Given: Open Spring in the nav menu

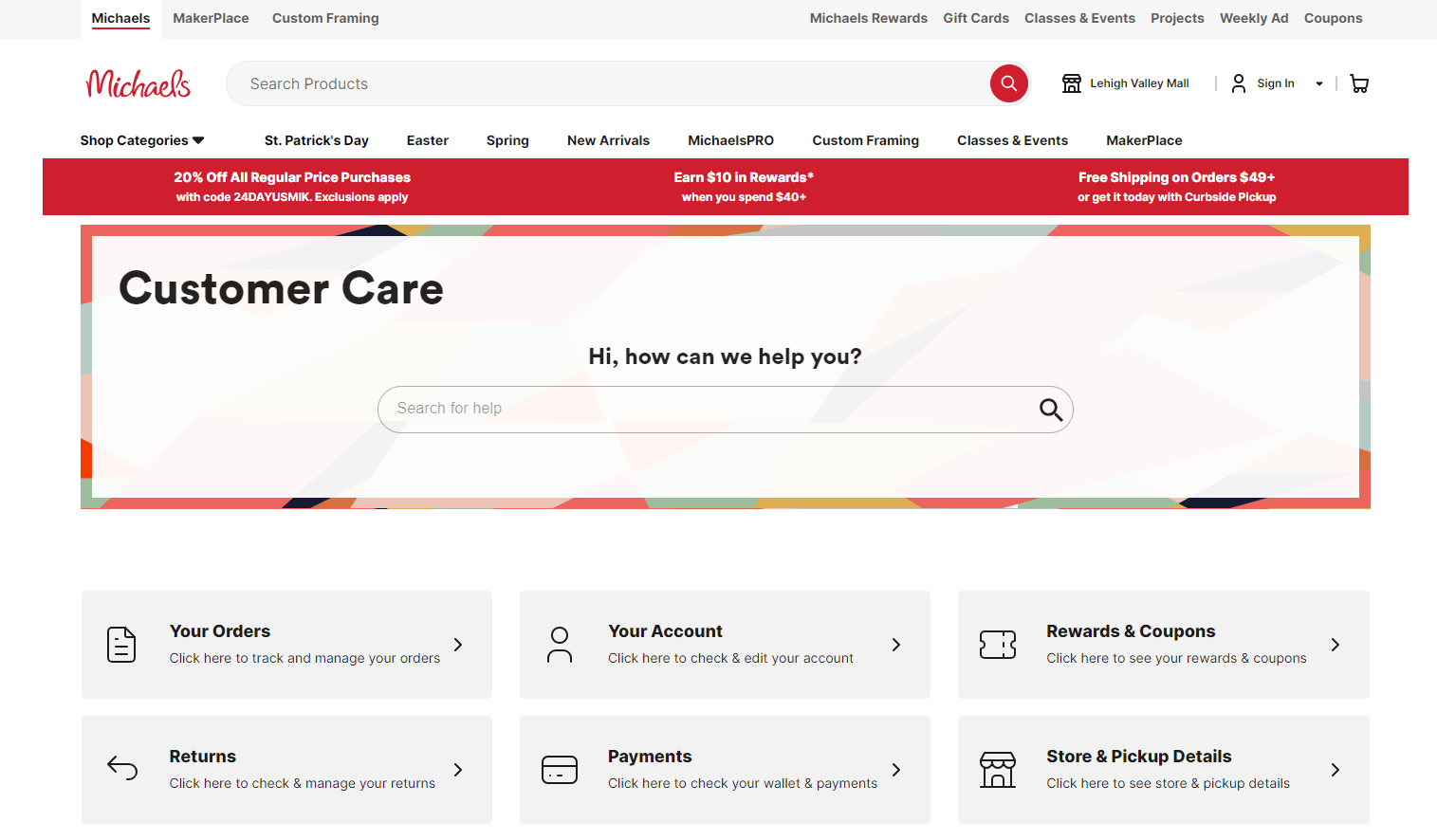Looking at the screenshot, I should point(507,140).
